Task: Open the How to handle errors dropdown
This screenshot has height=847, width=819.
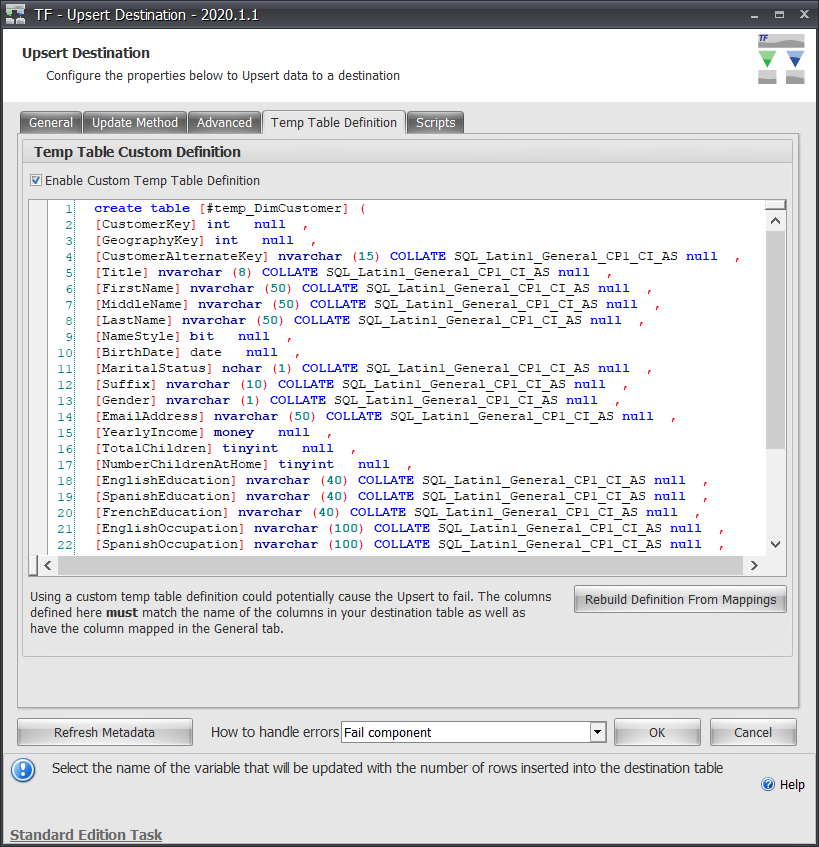Action: [470, 732]
